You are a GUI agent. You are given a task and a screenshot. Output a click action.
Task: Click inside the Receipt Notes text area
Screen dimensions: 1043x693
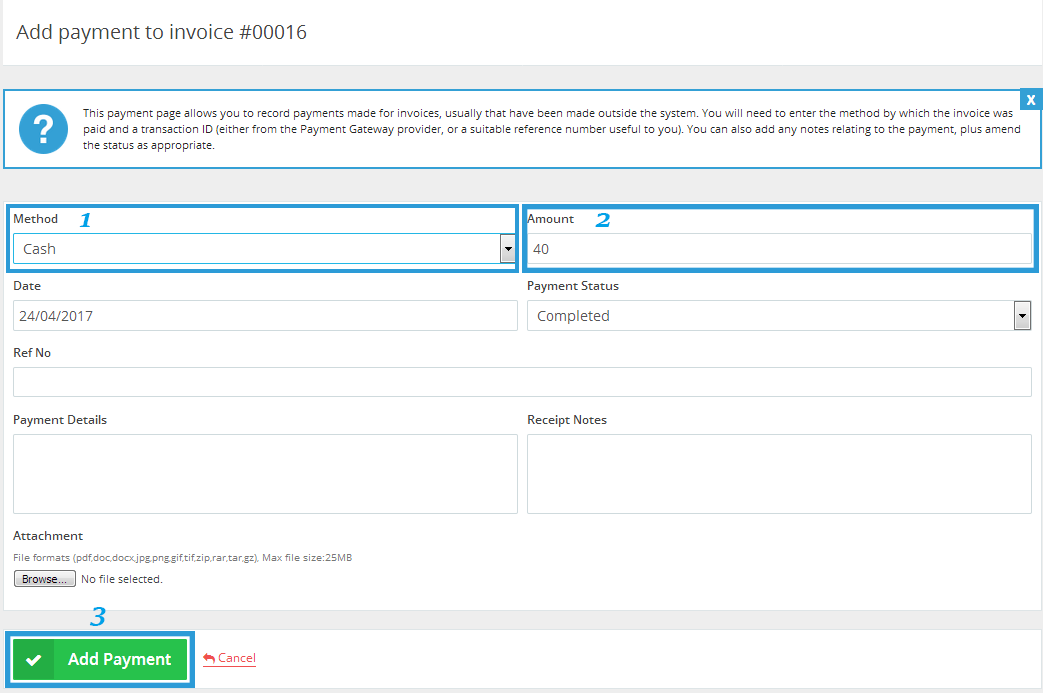[779, 474]
